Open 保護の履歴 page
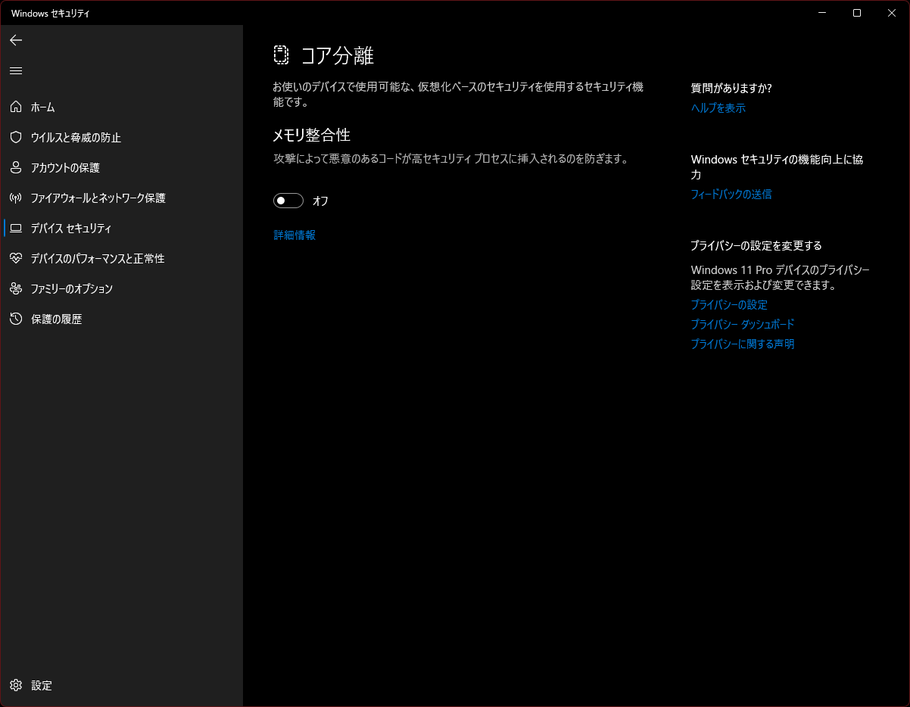Viewport: 910px width, 707px height. [121, 319]
